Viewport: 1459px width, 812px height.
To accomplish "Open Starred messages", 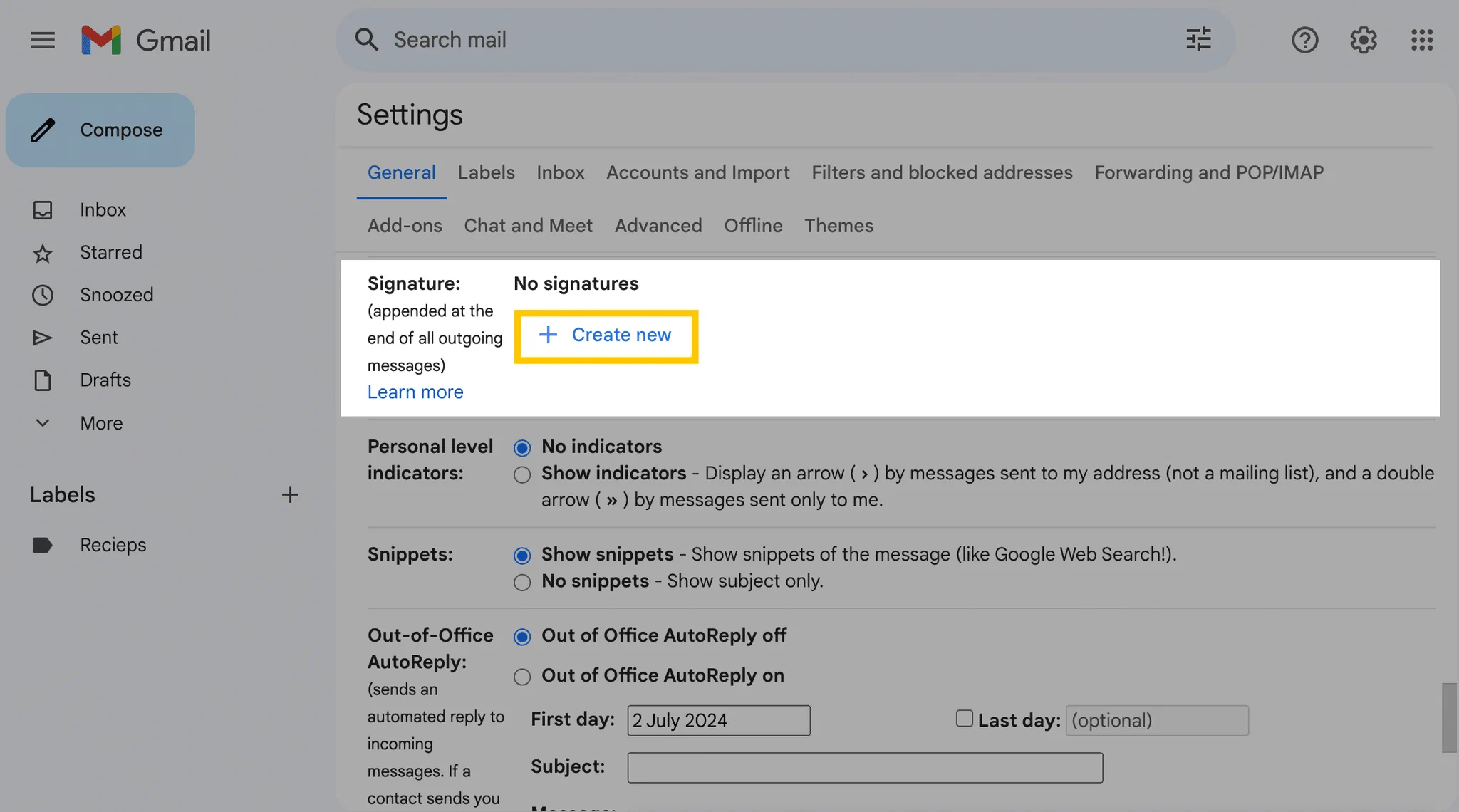I will tap(111, 252).
